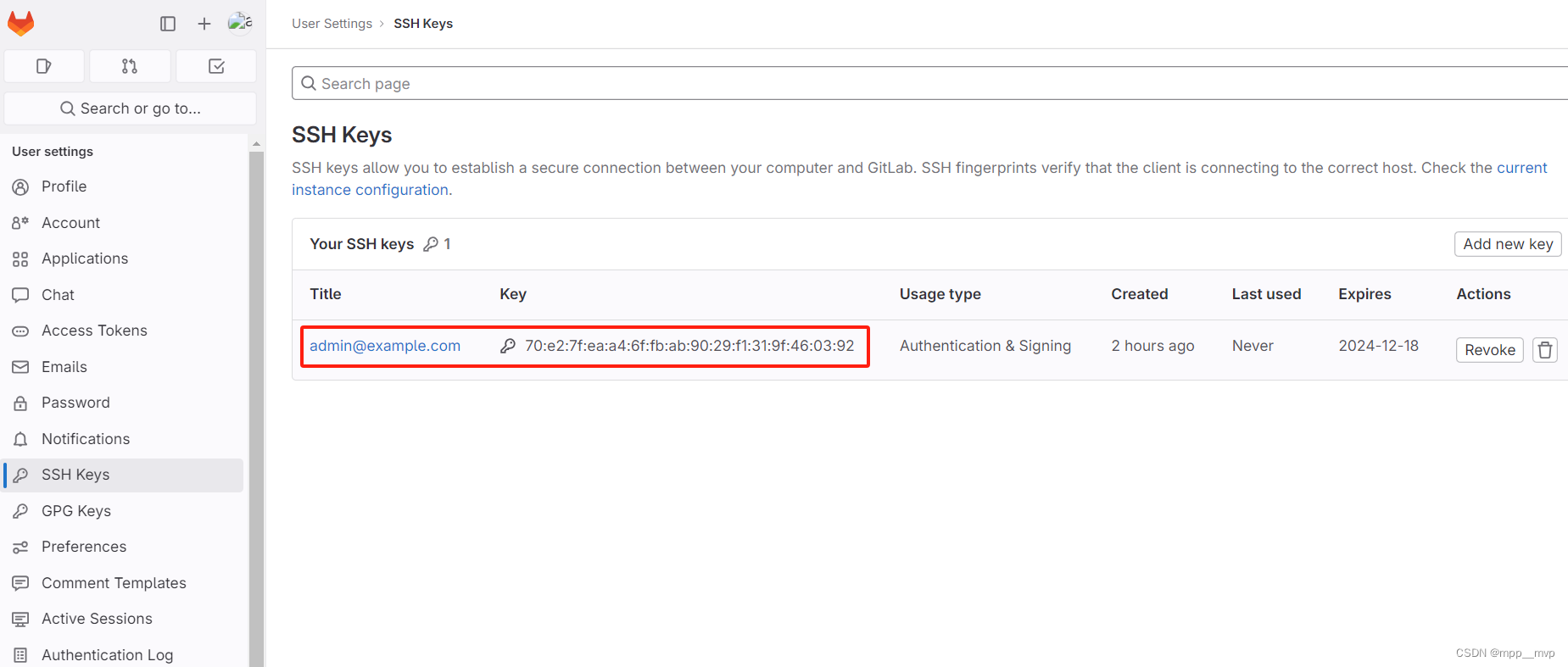Viewport: 1568px width, 667px height.
Task: Click User Settings breadcrumb link
Action: coord(332,24)
